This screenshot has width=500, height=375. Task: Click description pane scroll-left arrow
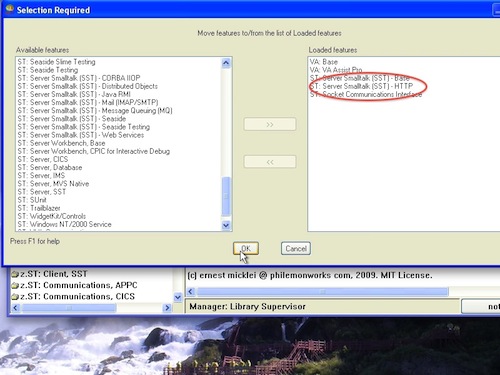tap(191, 292)
